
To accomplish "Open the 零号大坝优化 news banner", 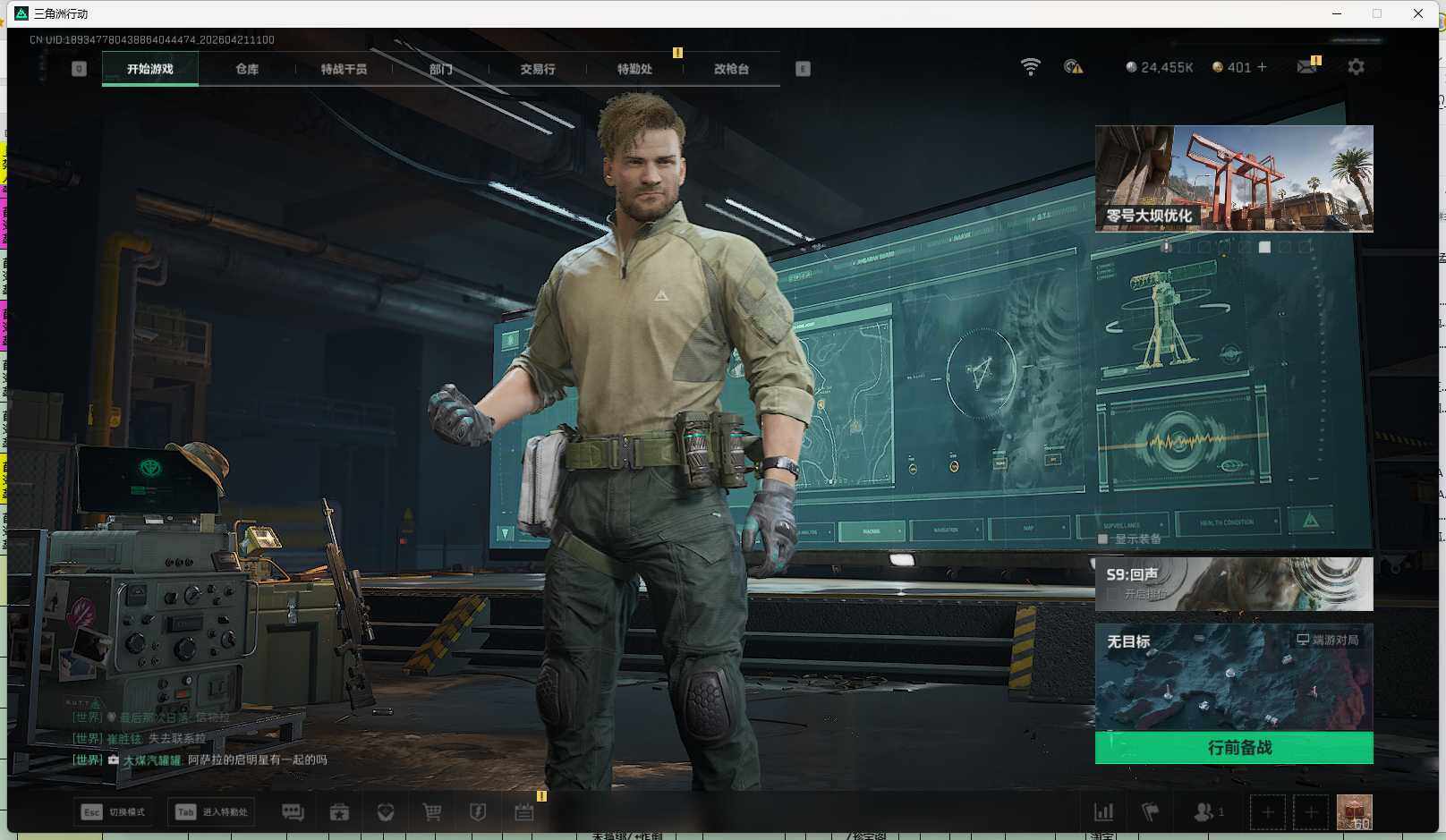I will pos(1234,178).
